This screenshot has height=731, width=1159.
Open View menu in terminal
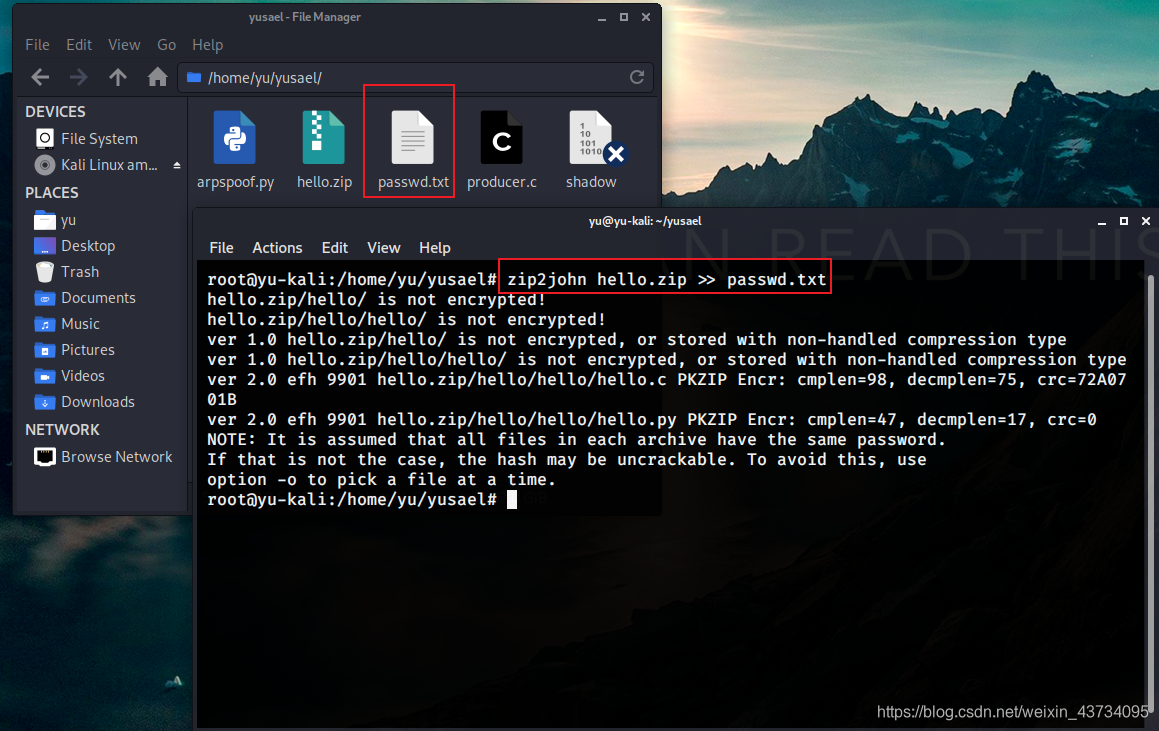384,248
